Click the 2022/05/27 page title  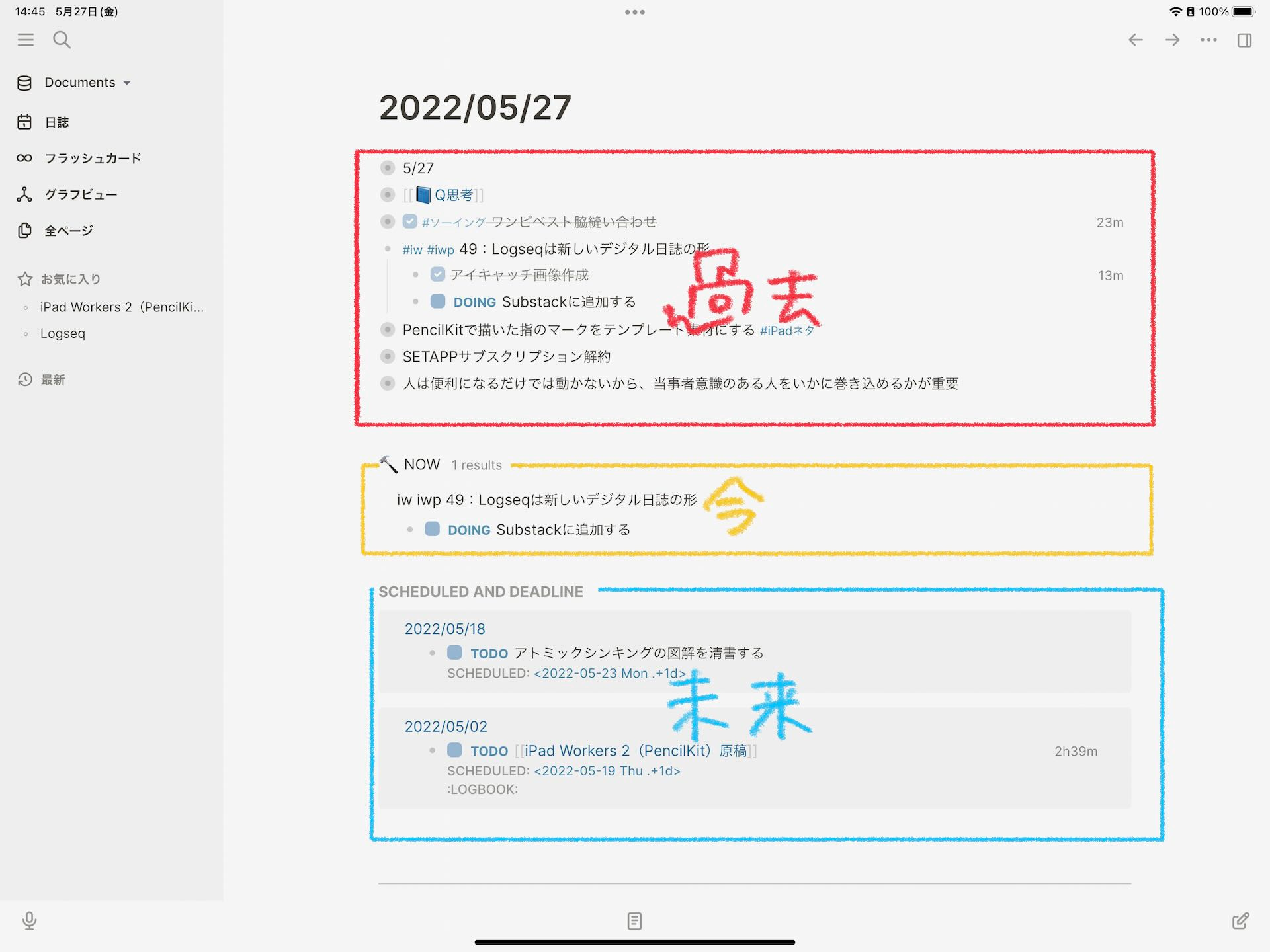click(x=475, y=108)
